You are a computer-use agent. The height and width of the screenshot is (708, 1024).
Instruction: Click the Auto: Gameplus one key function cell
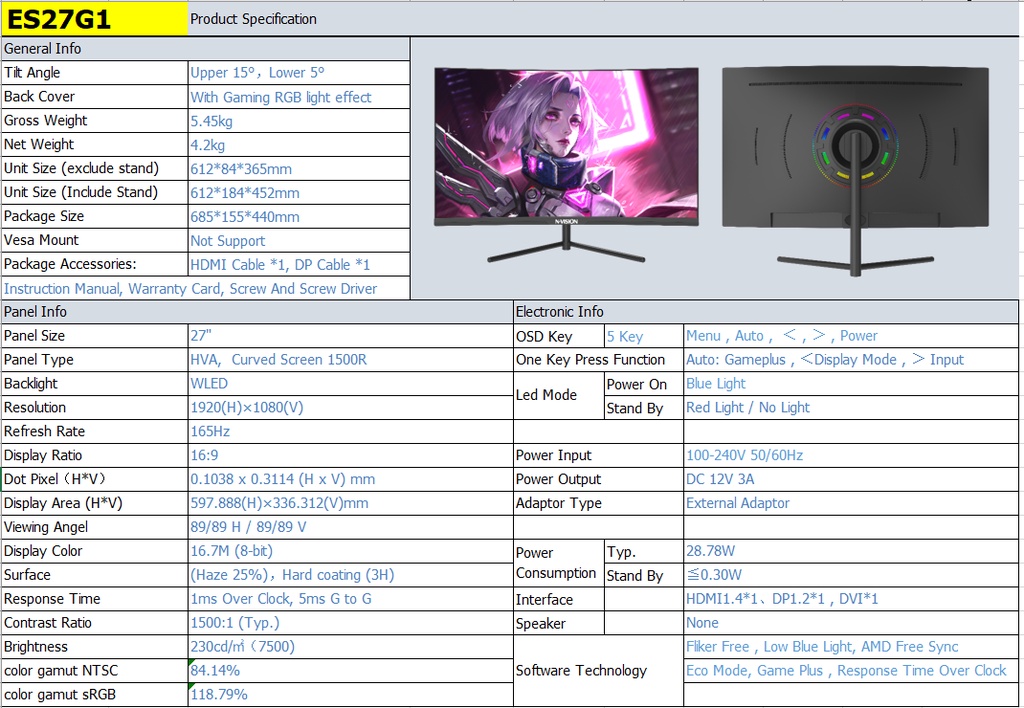coord(852,360)
